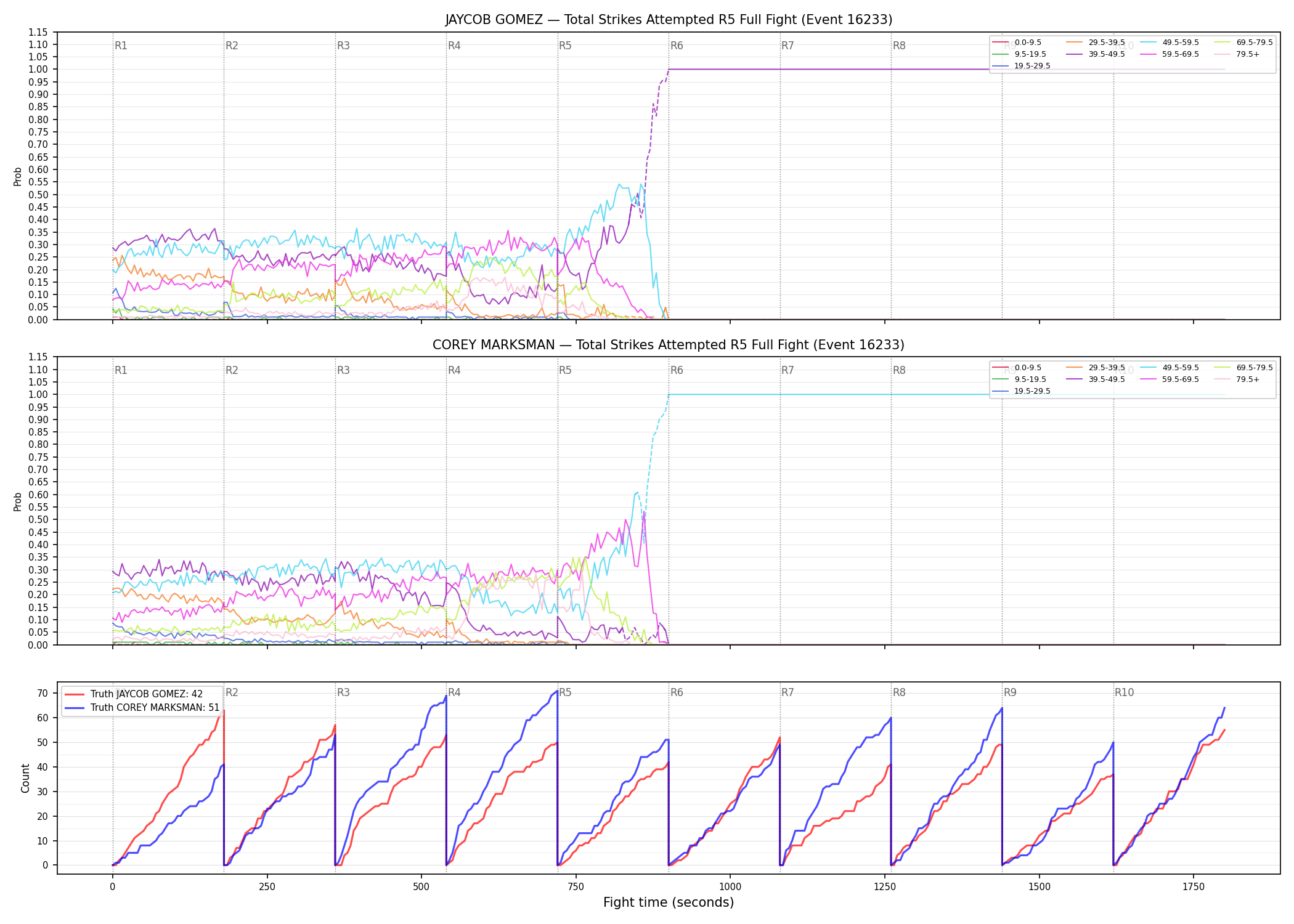Click the x-axis tick label 500
The width and height of the screenshot is (1294, 924).
[421, 887]
